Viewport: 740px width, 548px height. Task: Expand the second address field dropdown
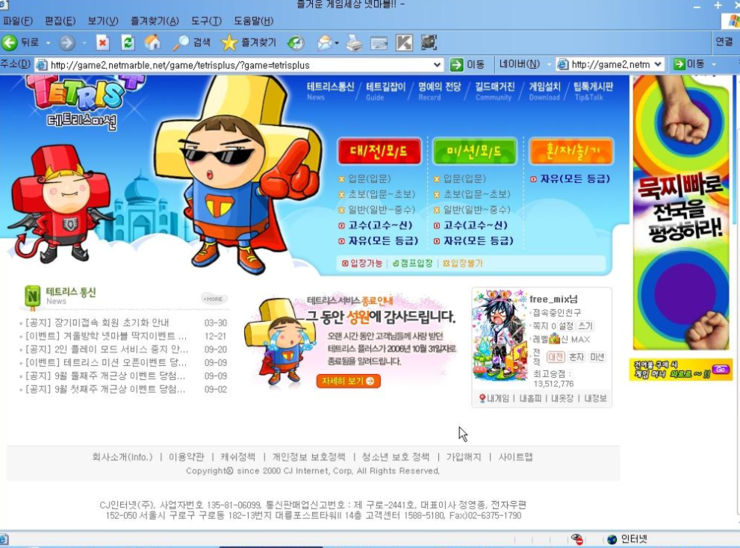658,64
